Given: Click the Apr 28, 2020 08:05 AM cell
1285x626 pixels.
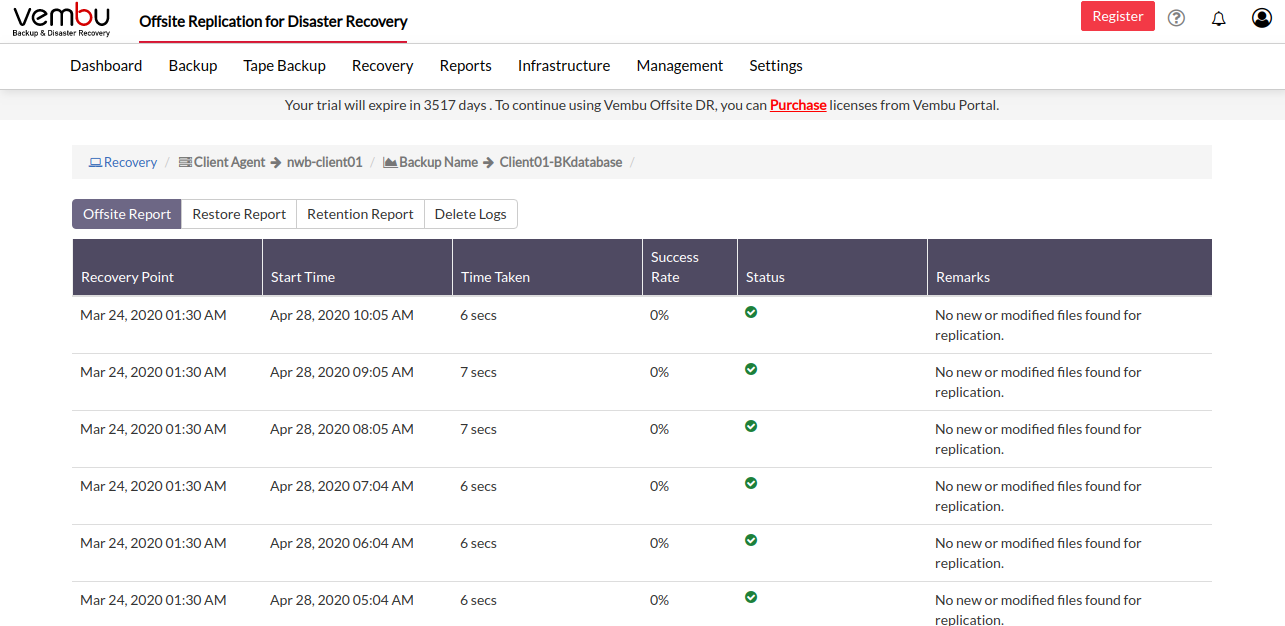Looking at the screenshot, I should click(342, 429).
